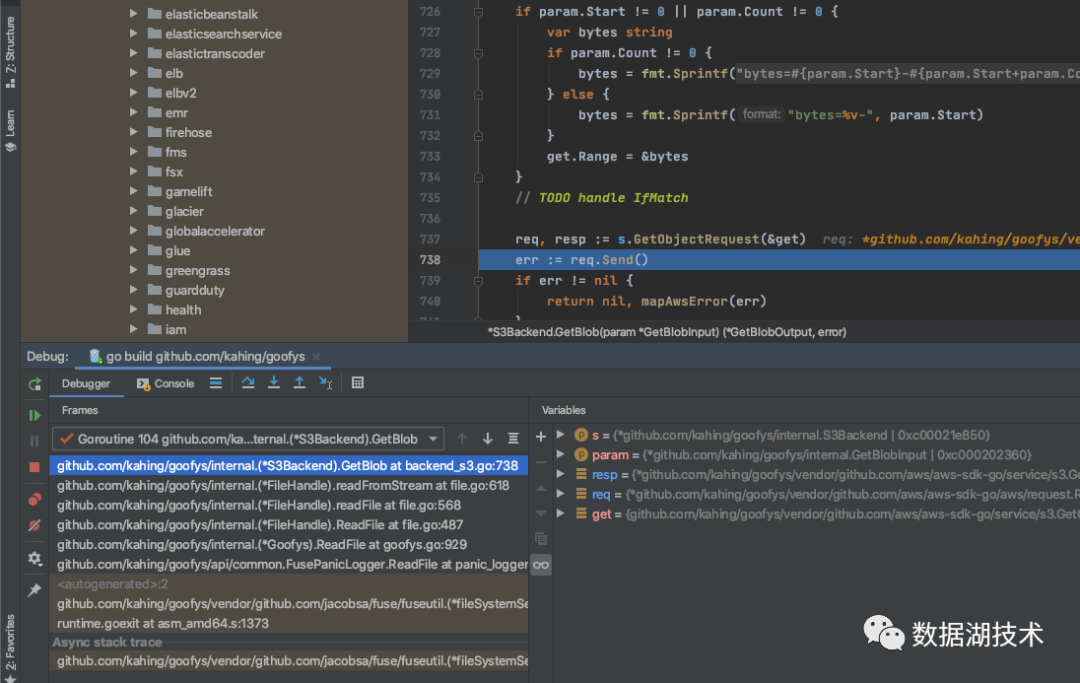Image resolution: width=1080 pixels, height=683 pixels.
Task: Expand the resp variable
Action: pyautogui.click(x=561, y=474)
